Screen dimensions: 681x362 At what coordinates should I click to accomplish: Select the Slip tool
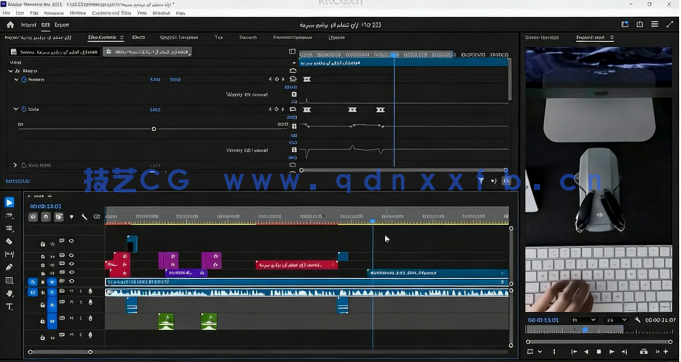pyautogui.click(x=9, y=254)
